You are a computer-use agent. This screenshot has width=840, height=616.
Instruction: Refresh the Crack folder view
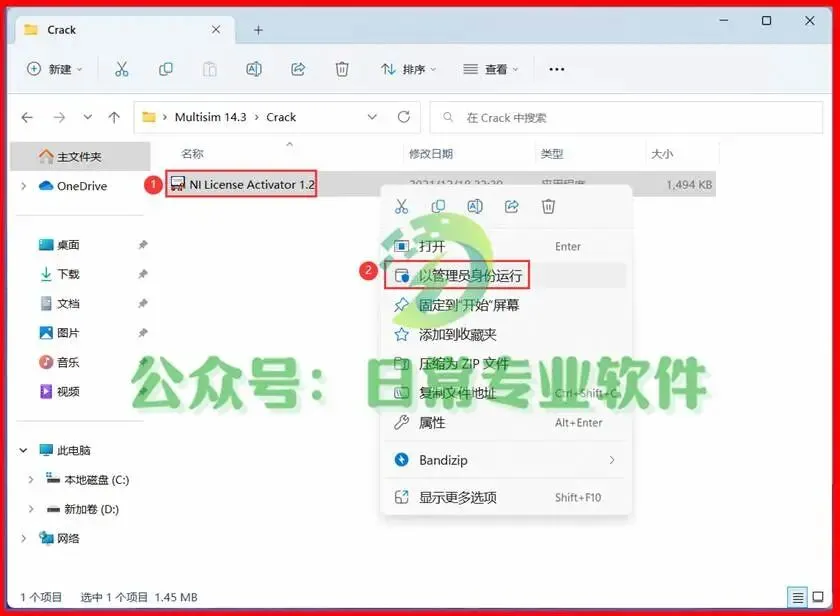404,117
